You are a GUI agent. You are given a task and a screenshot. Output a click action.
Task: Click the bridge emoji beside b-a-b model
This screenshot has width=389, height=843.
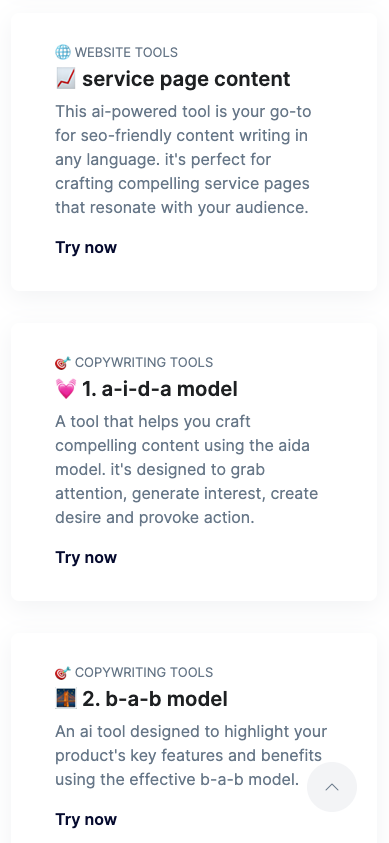pos(66,698)
